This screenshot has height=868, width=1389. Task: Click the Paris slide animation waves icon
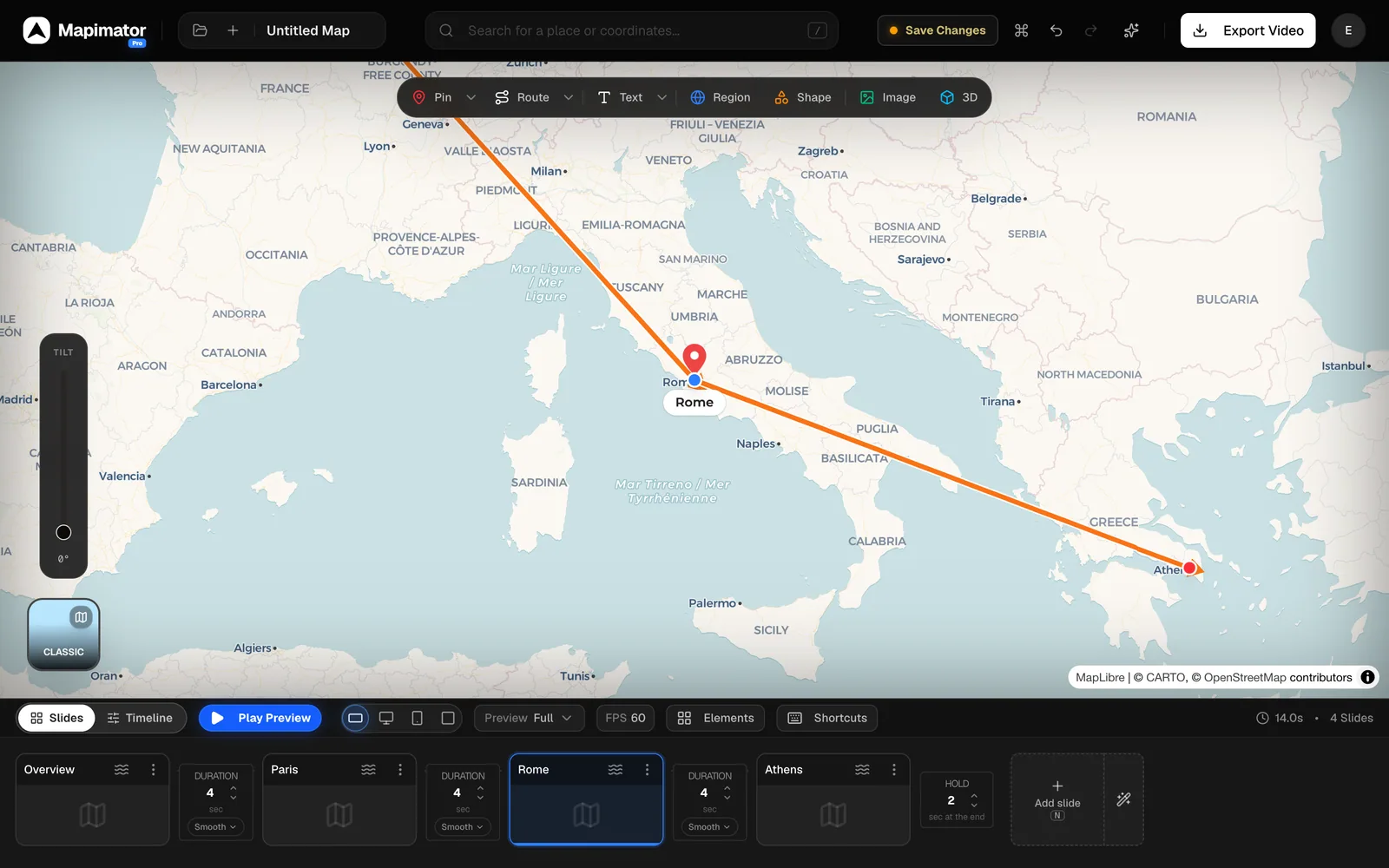coord(369,770)
